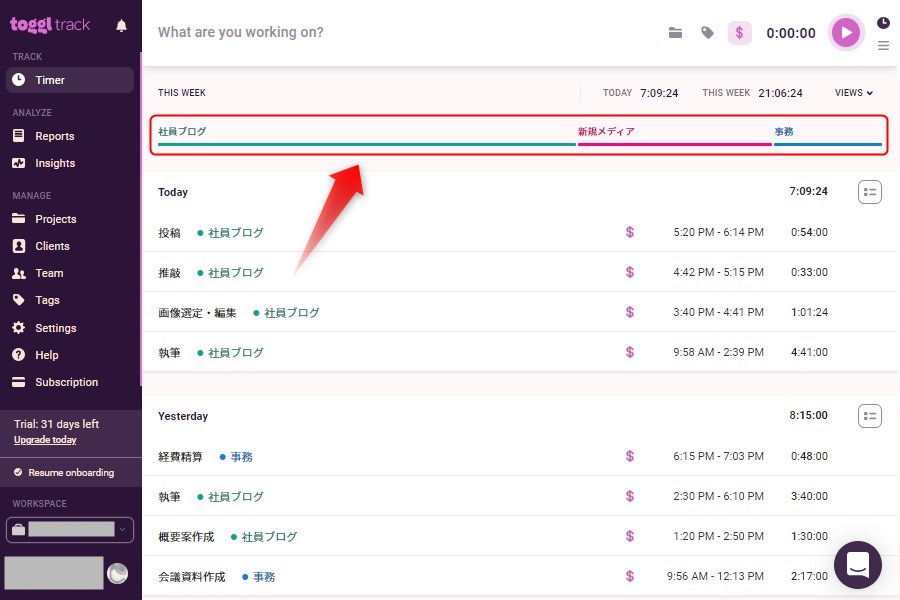
Task: Toggle billable icon on 9:58 AM 執筆 entry
Action: click(x=630, y=352)
